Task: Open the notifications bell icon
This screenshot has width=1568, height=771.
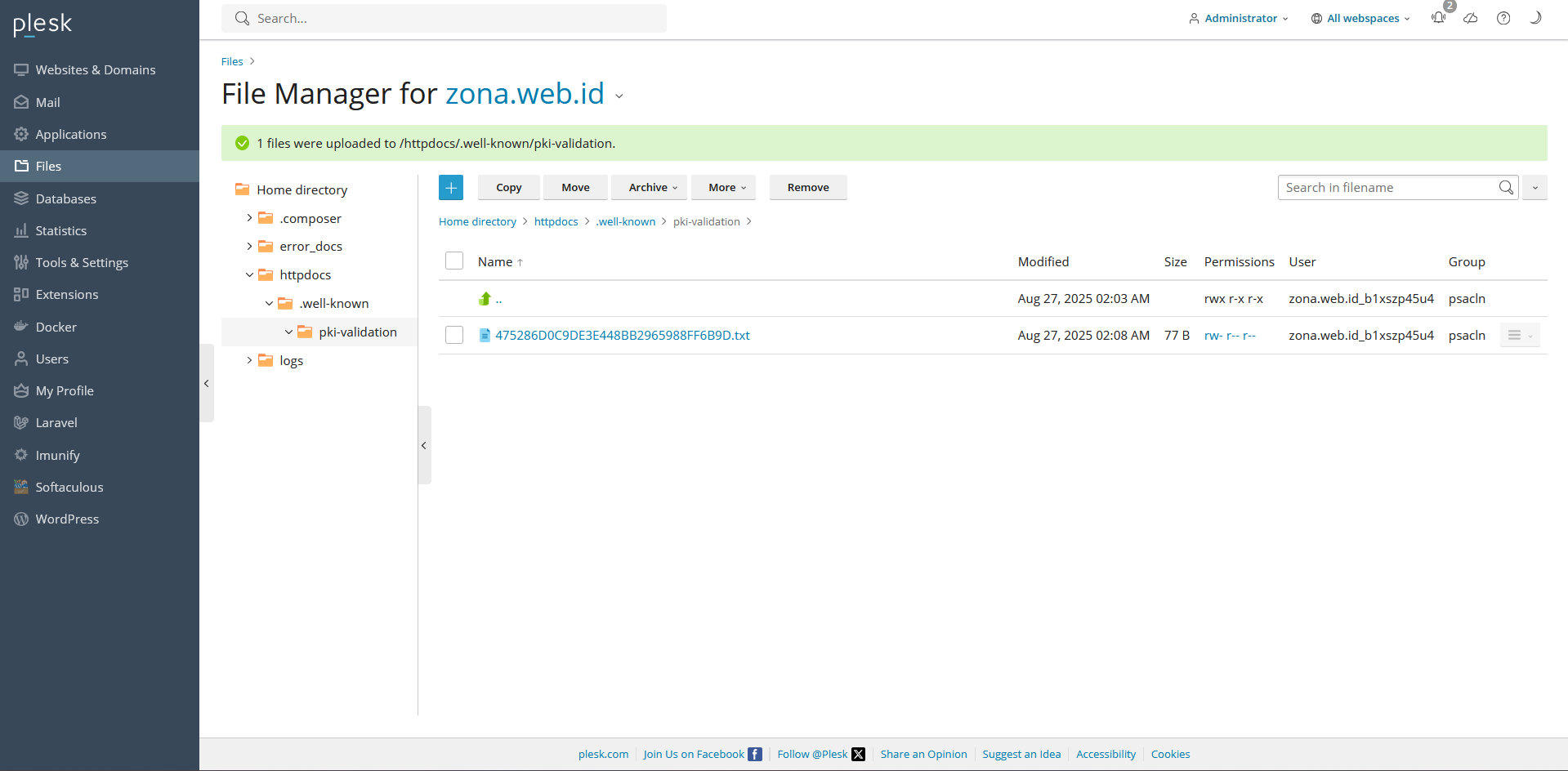Action: click(1438, 18)
